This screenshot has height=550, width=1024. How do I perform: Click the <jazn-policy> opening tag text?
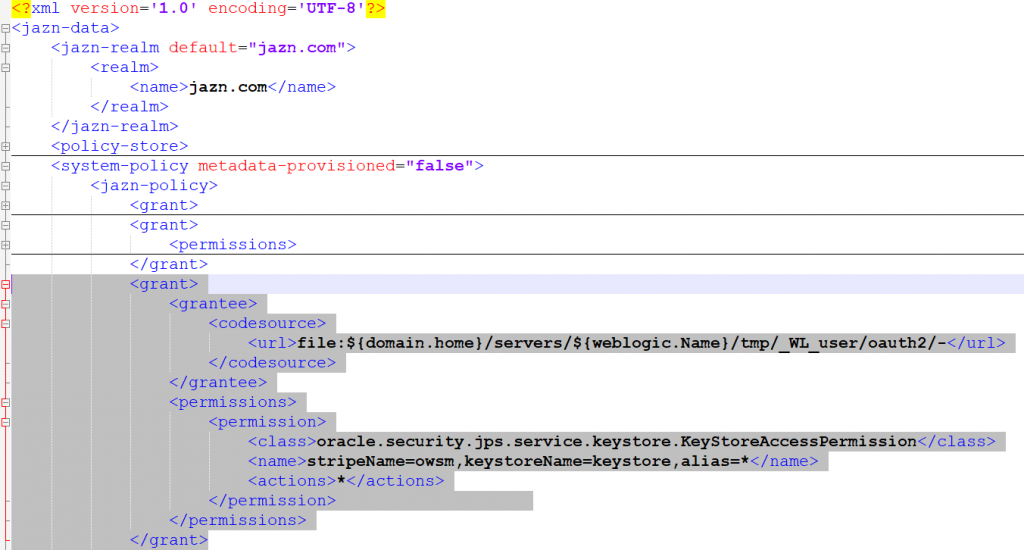154,186
